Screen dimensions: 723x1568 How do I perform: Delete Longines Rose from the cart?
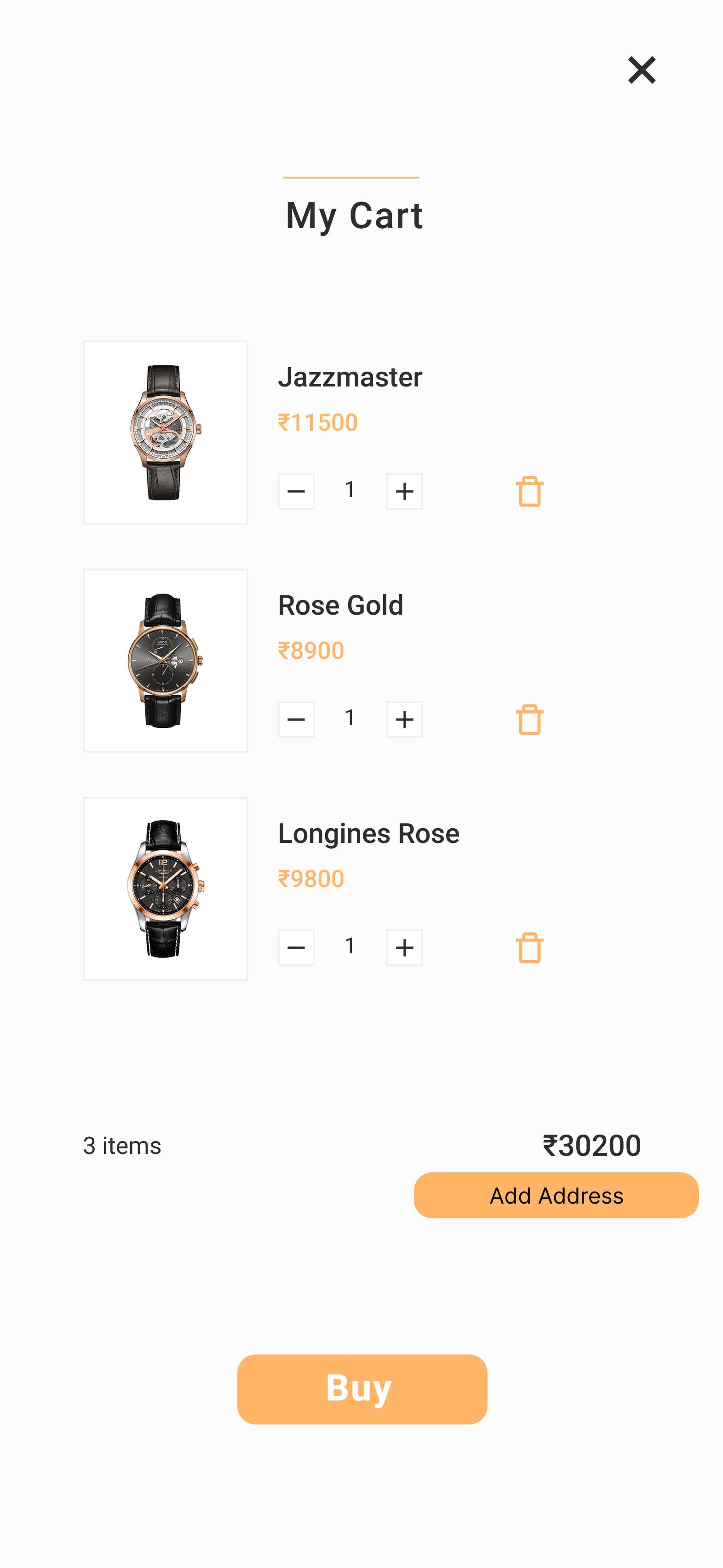pos(529,948)
